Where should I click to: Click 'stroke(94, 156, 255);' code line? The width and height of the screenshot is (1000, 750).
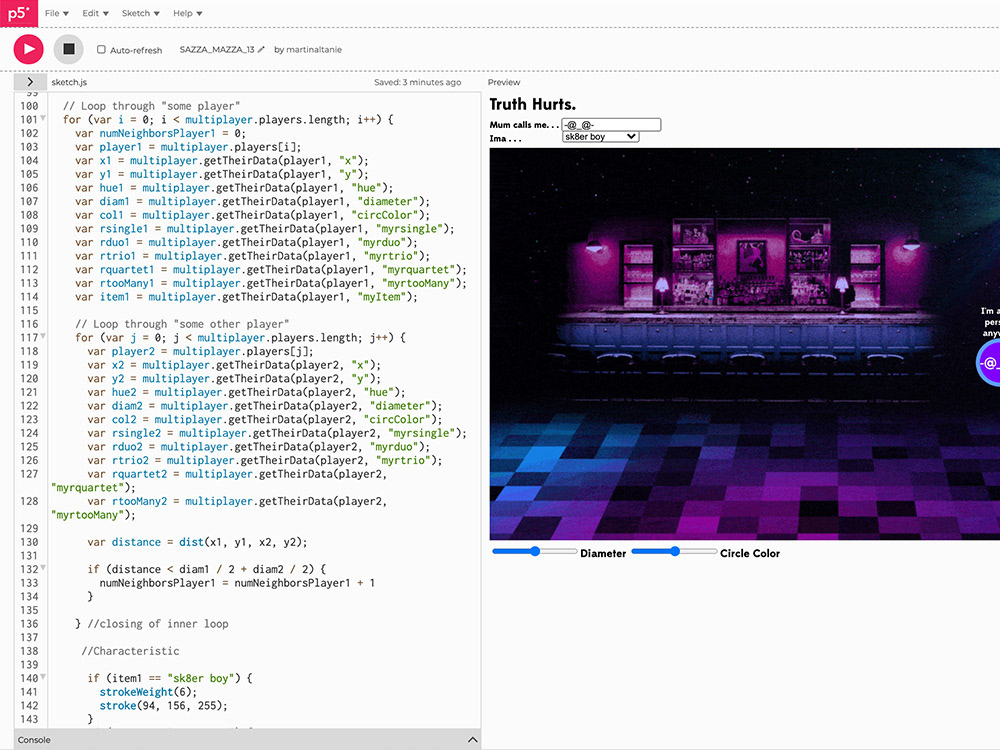[x=163, y=705]
